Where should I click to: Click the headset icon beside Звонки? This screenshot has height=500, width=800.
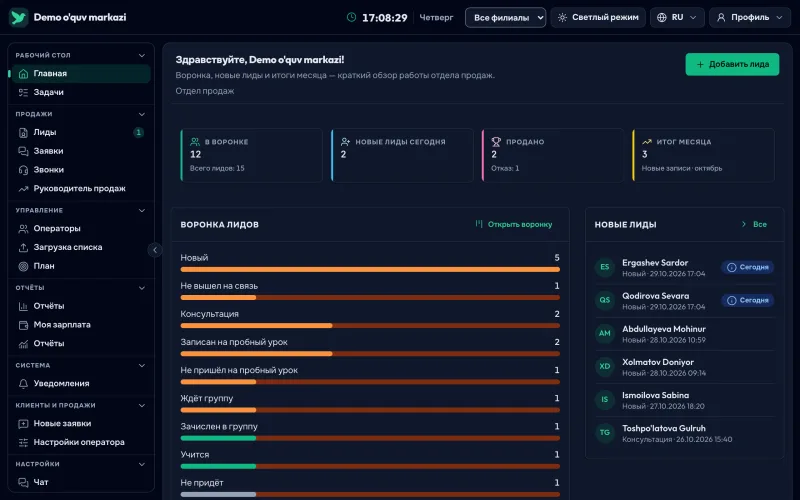tap(23, 170)
